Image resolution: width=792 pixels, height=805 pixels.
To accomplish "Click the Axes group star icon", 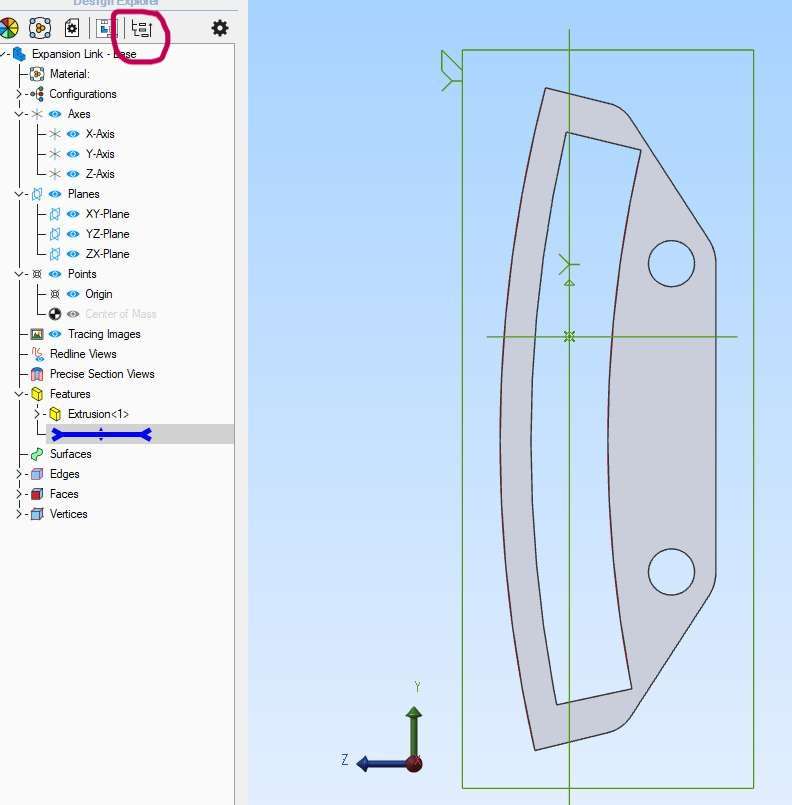I will [x=37, y=114].
